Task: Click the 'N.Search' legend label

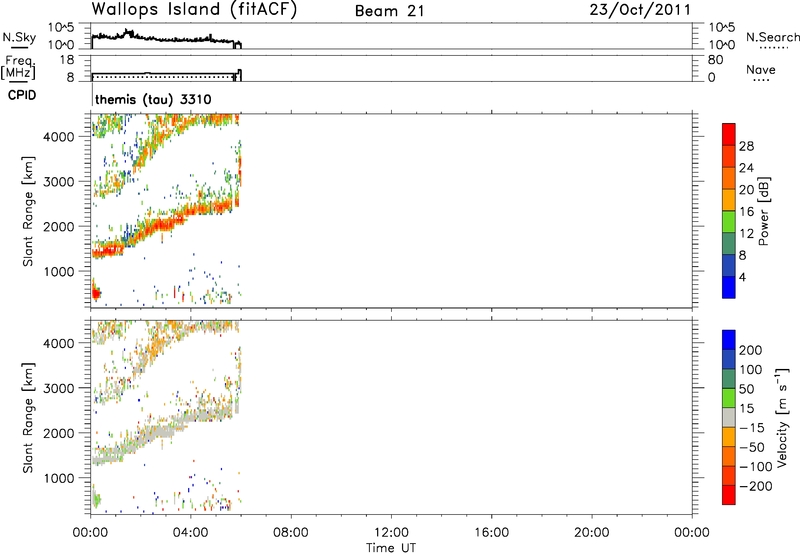Action: pyautogui.click(x=772, y=37)
